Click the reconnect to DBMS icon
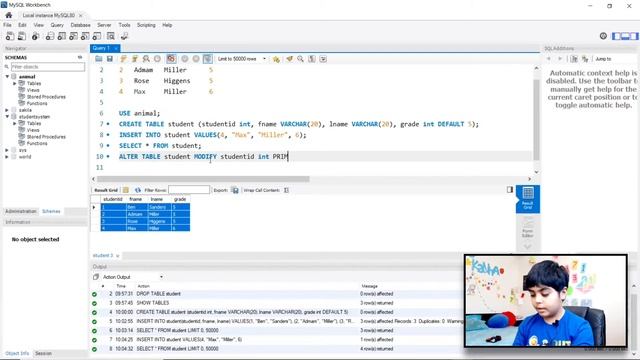 point(124,36)
